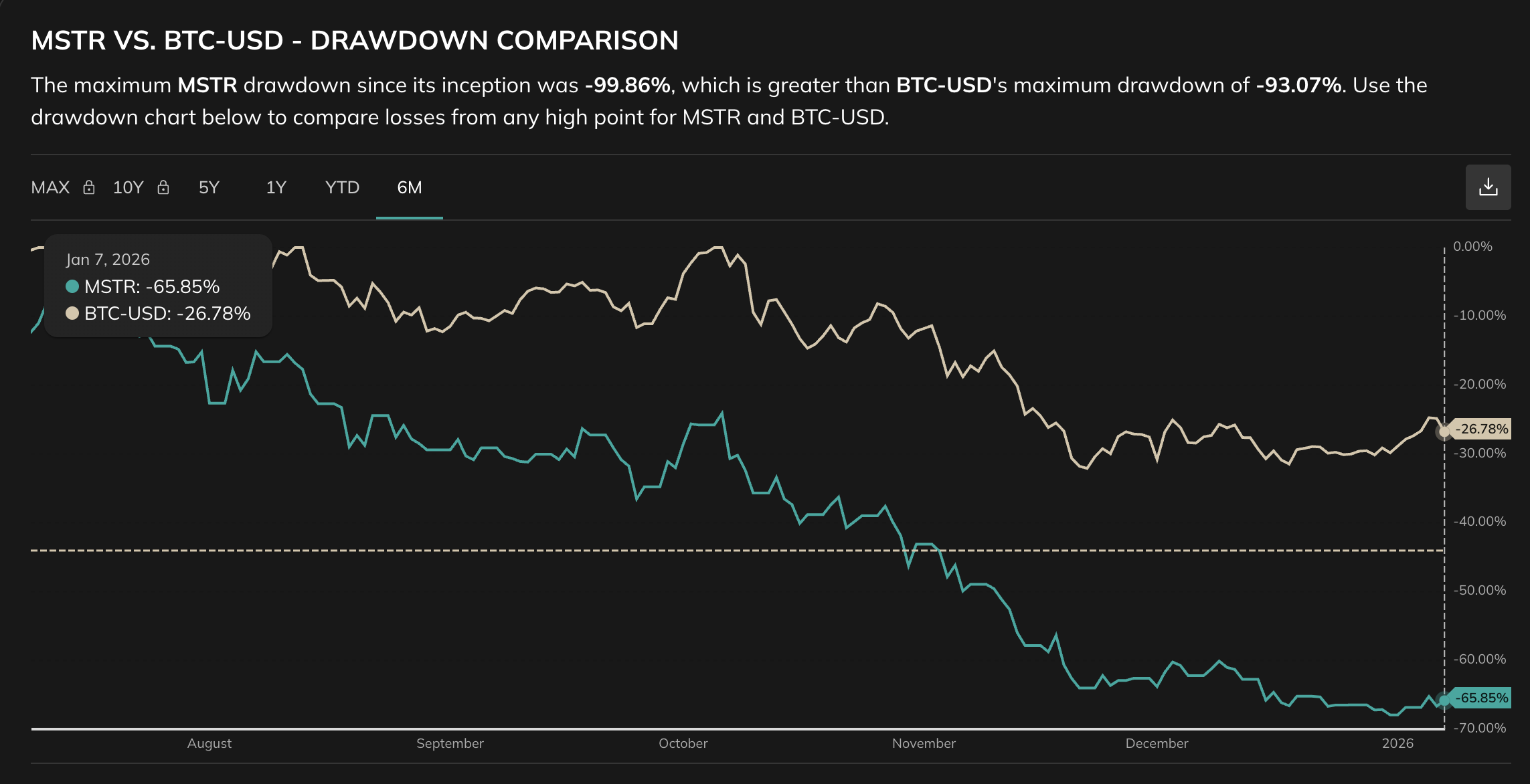The width and height of the screenshot is (1530, 784).
Task: Open the locked 10Y range option
Action: click(127, 188)
